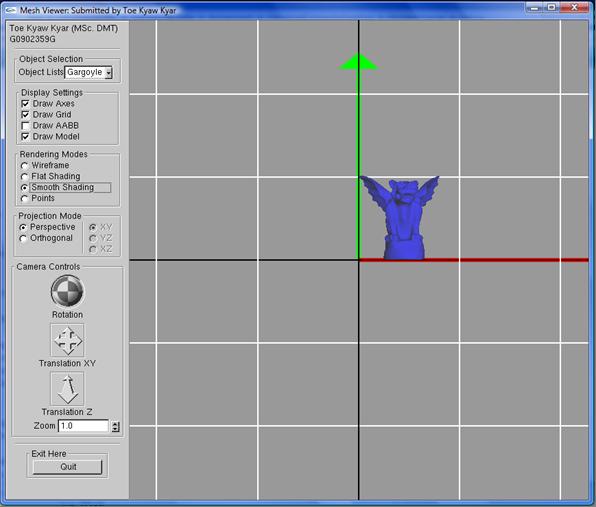Choose Points rendering mode
596x507 pixels.
(25, 198)
